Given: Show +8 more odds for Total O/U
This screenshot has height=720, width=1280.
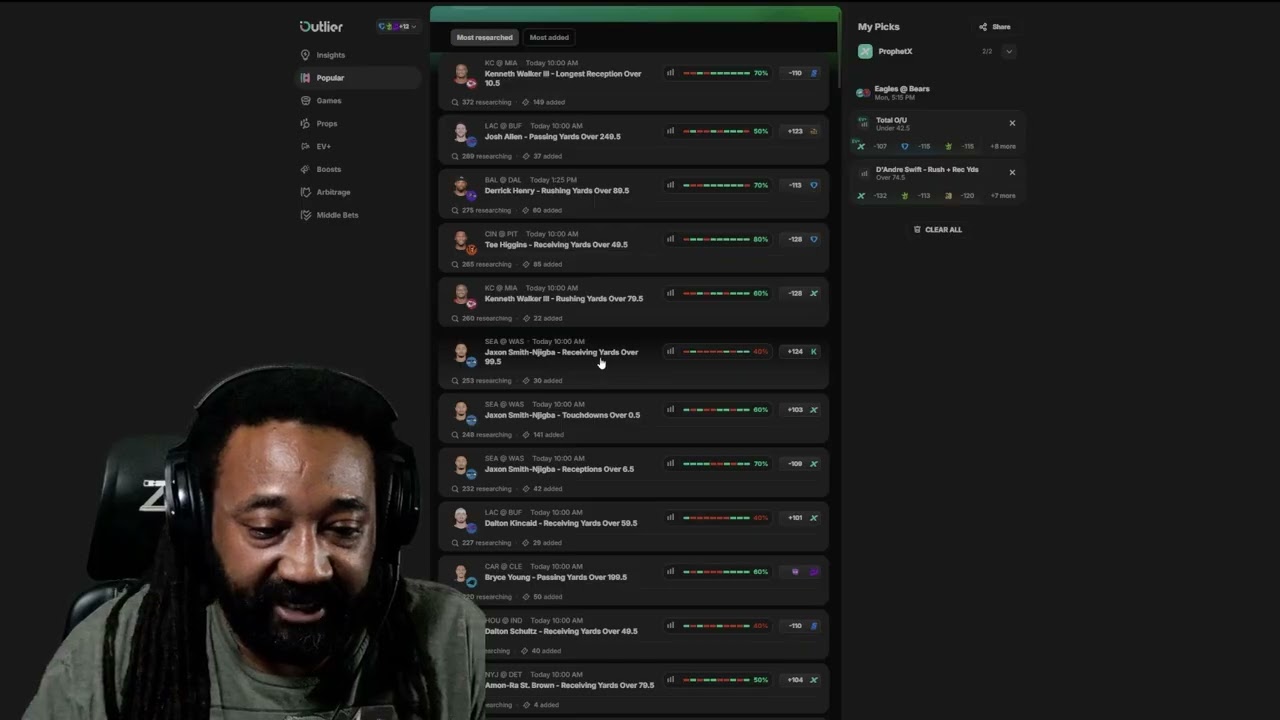Looking at the screenshot, I should (x=1003, y=146).
